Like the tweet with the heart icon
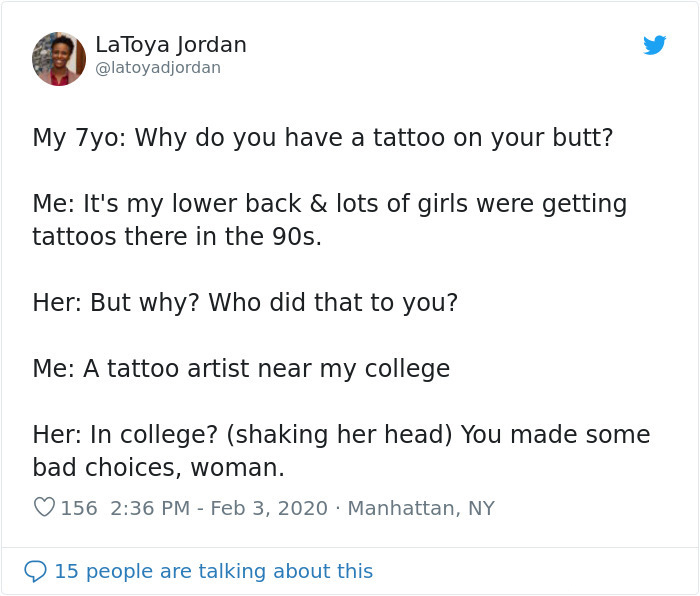 pyautogui.click(x=44, y=508)
